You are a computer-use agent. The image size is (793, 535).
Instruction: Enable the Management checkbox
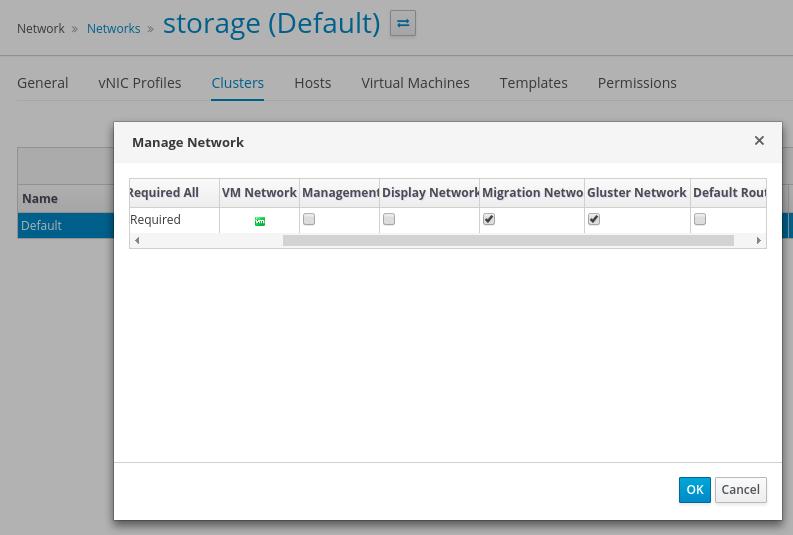pos(309,220)
